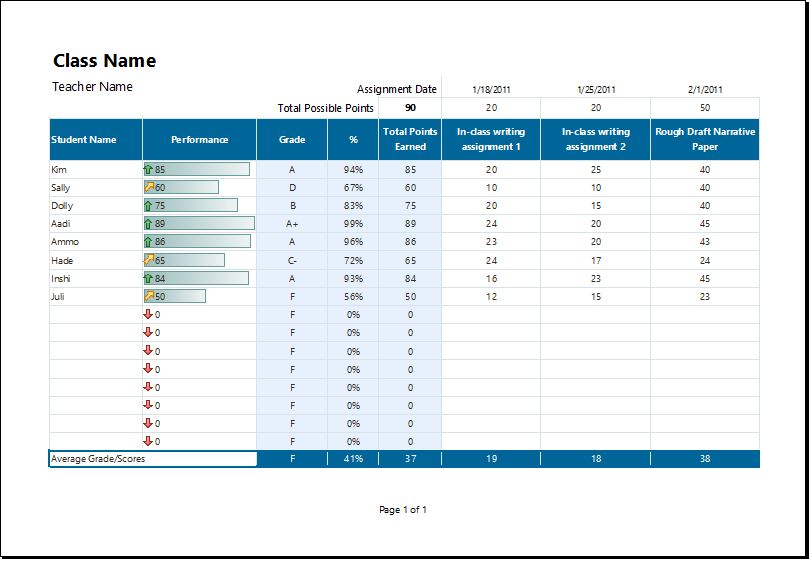The image size is (809, 561).
Task: Select student name Inshi
Action: [x=60, y=278]
